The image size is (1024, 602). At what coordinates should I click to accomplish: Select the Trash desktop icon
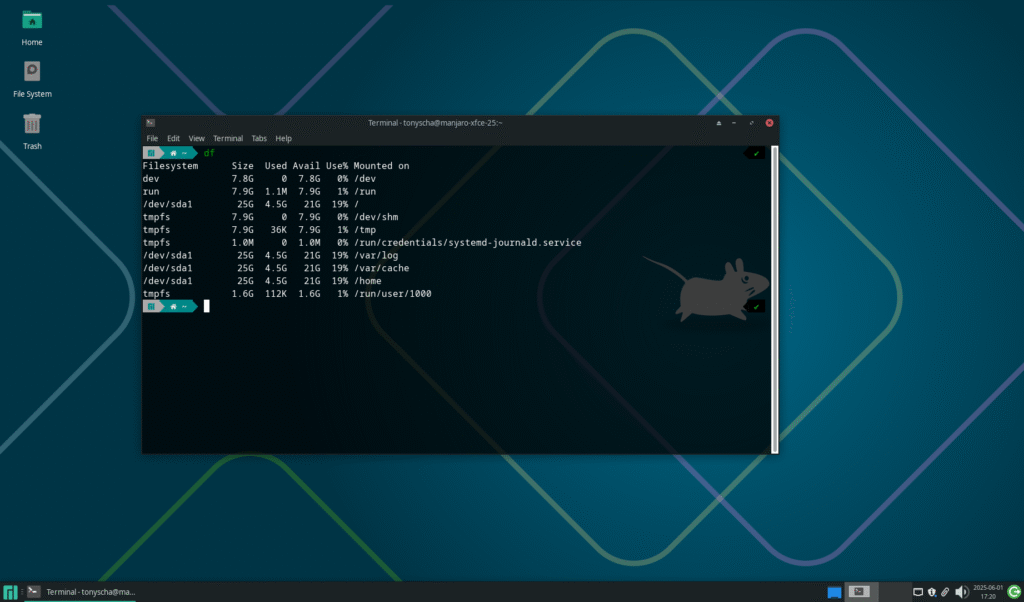click(32, 131)
